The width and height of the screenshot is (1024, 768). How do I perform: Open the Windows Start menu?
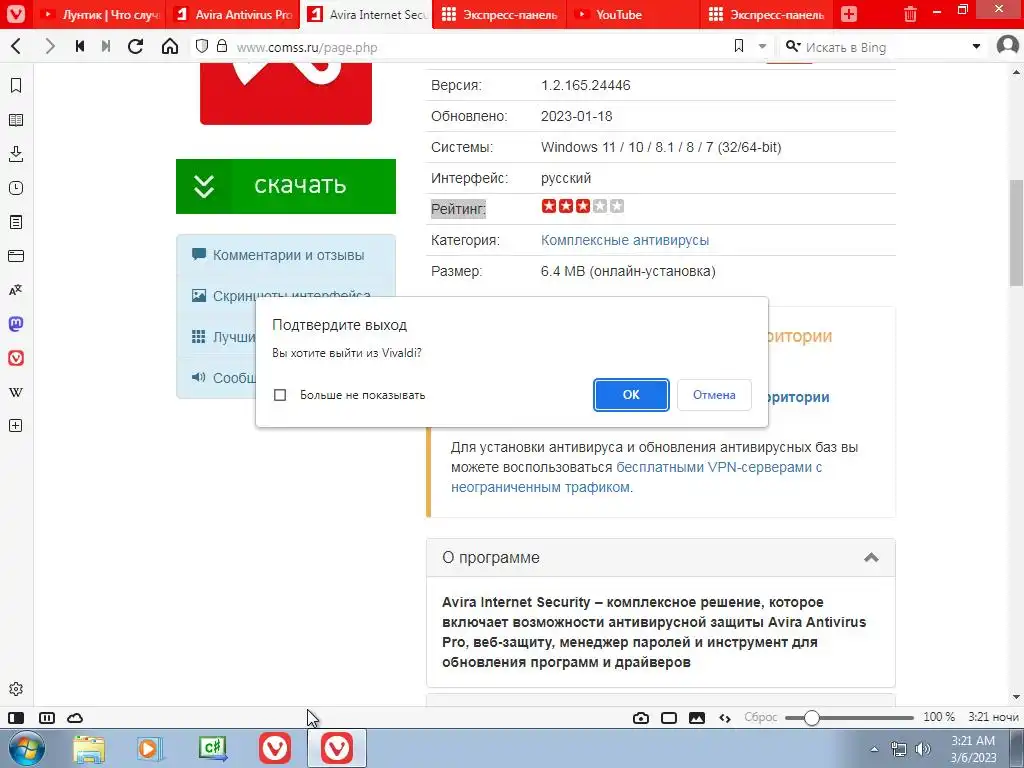26,748
